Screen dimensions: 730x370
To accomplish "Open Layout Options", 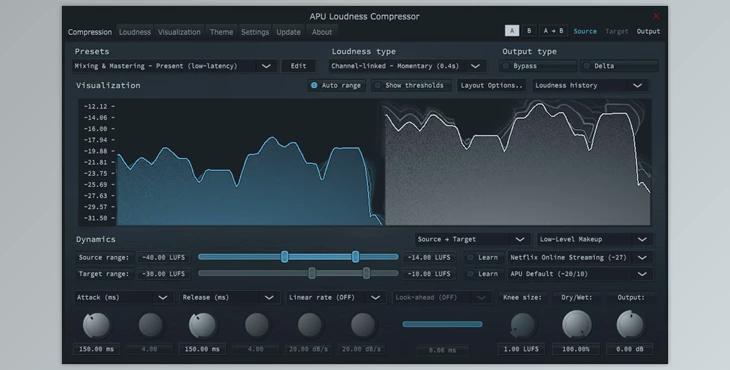I will coord(491,86).
